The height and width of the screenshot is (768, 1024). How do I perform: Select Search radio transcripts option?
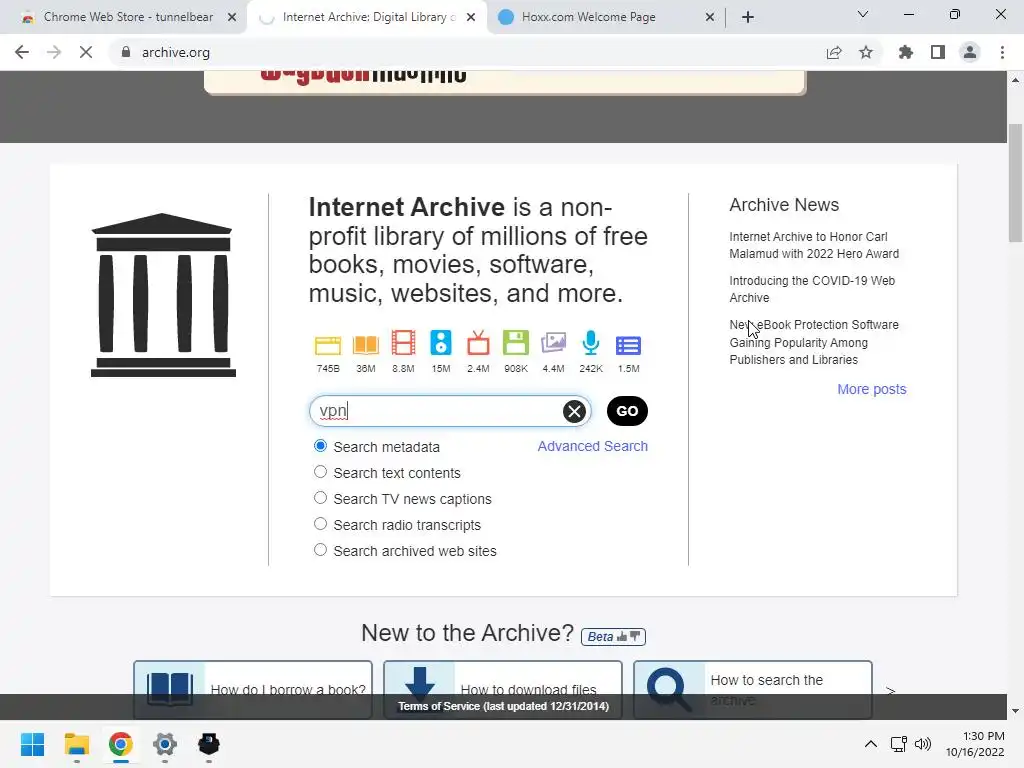pos(320,524)
